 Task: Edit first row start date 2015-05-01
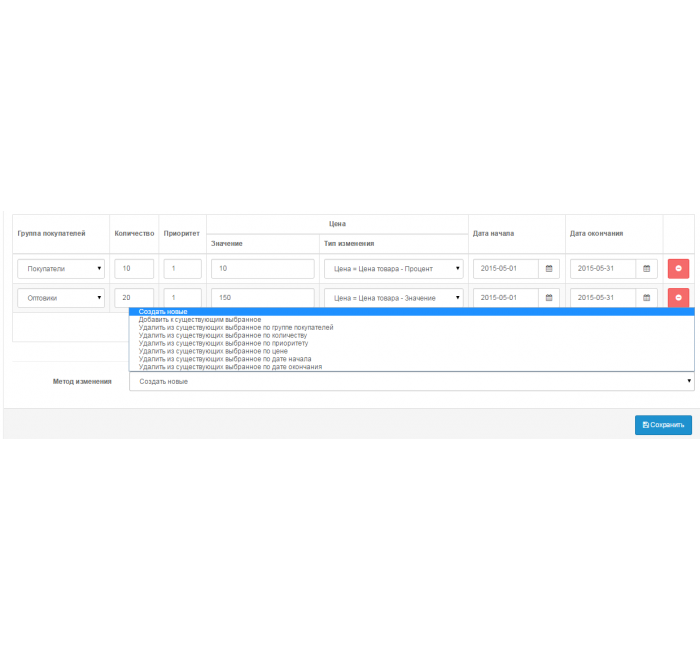[506, 269]
